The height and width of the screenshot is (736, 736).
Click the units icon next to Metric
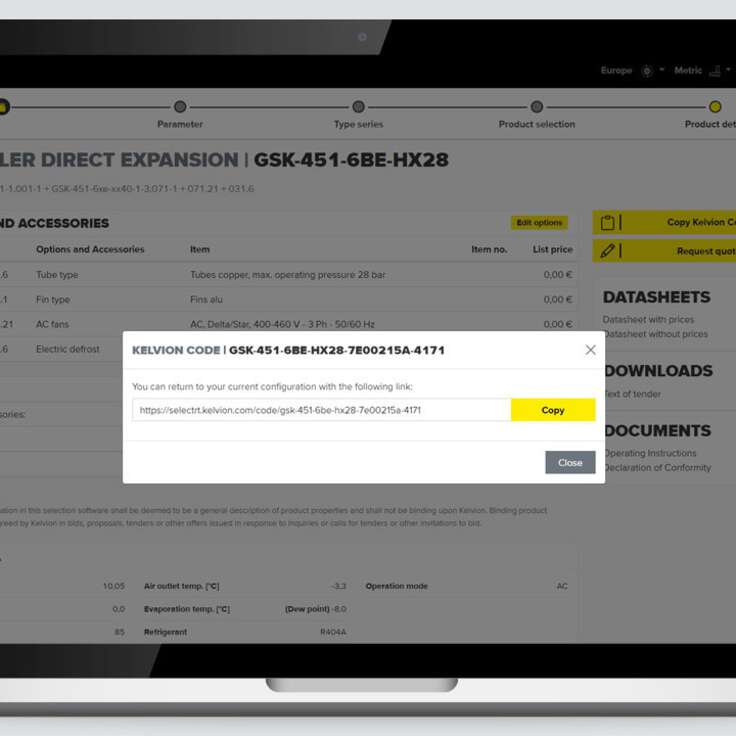tap(715, 71)
